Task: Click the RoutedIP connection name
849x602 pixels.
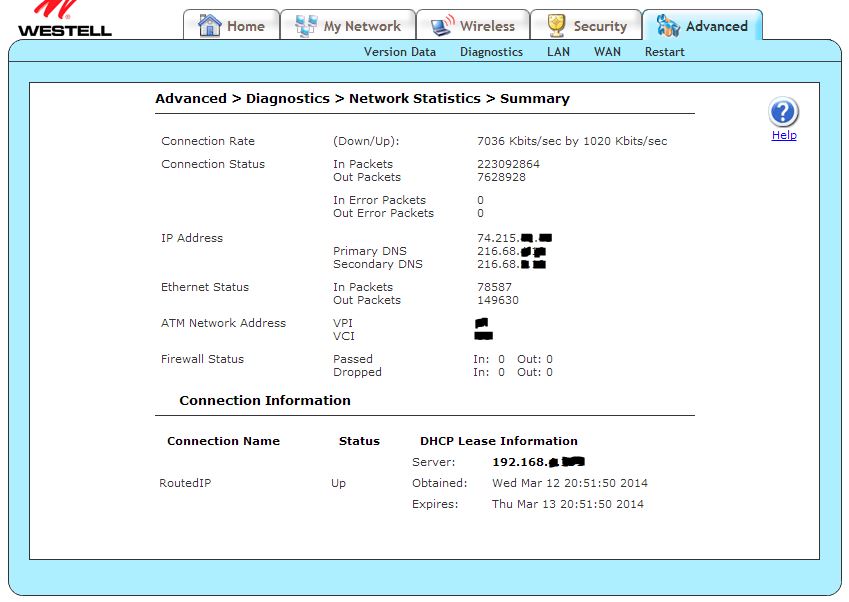Action: tap(185, 483)
